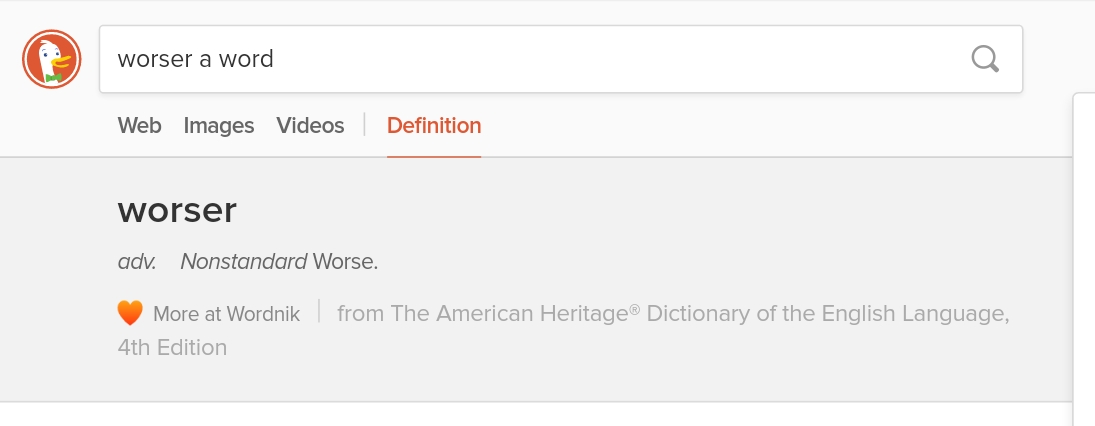Click the divider between Videos and Definition
1095x426 pixels.
point(365,124)
